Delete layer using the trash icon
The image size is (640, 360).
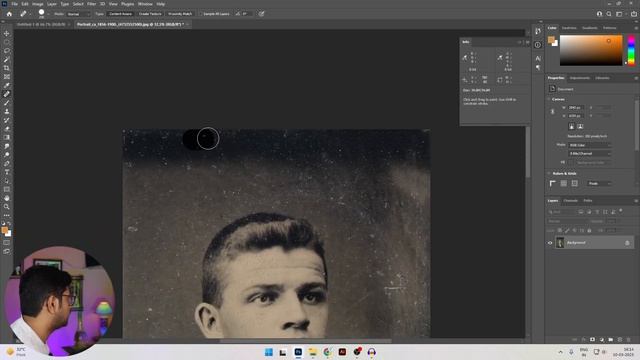[629, 340]
